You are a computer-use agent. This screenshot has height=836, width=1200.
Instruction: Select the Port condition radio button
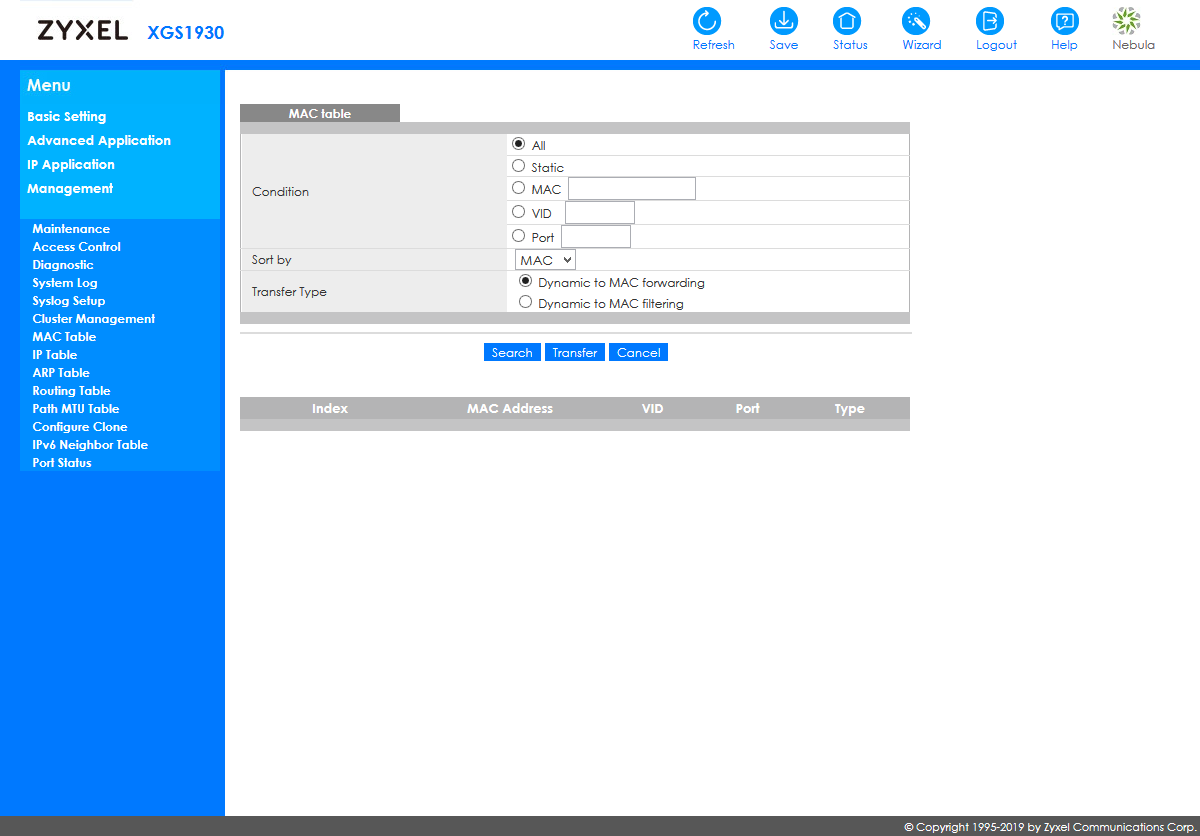(x=518, y=236)
